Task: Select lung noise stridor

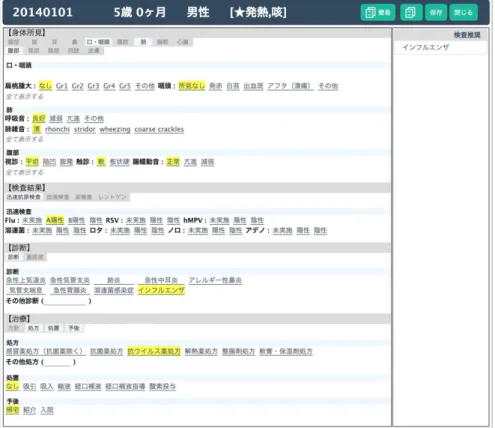Action: coord(85,129)
